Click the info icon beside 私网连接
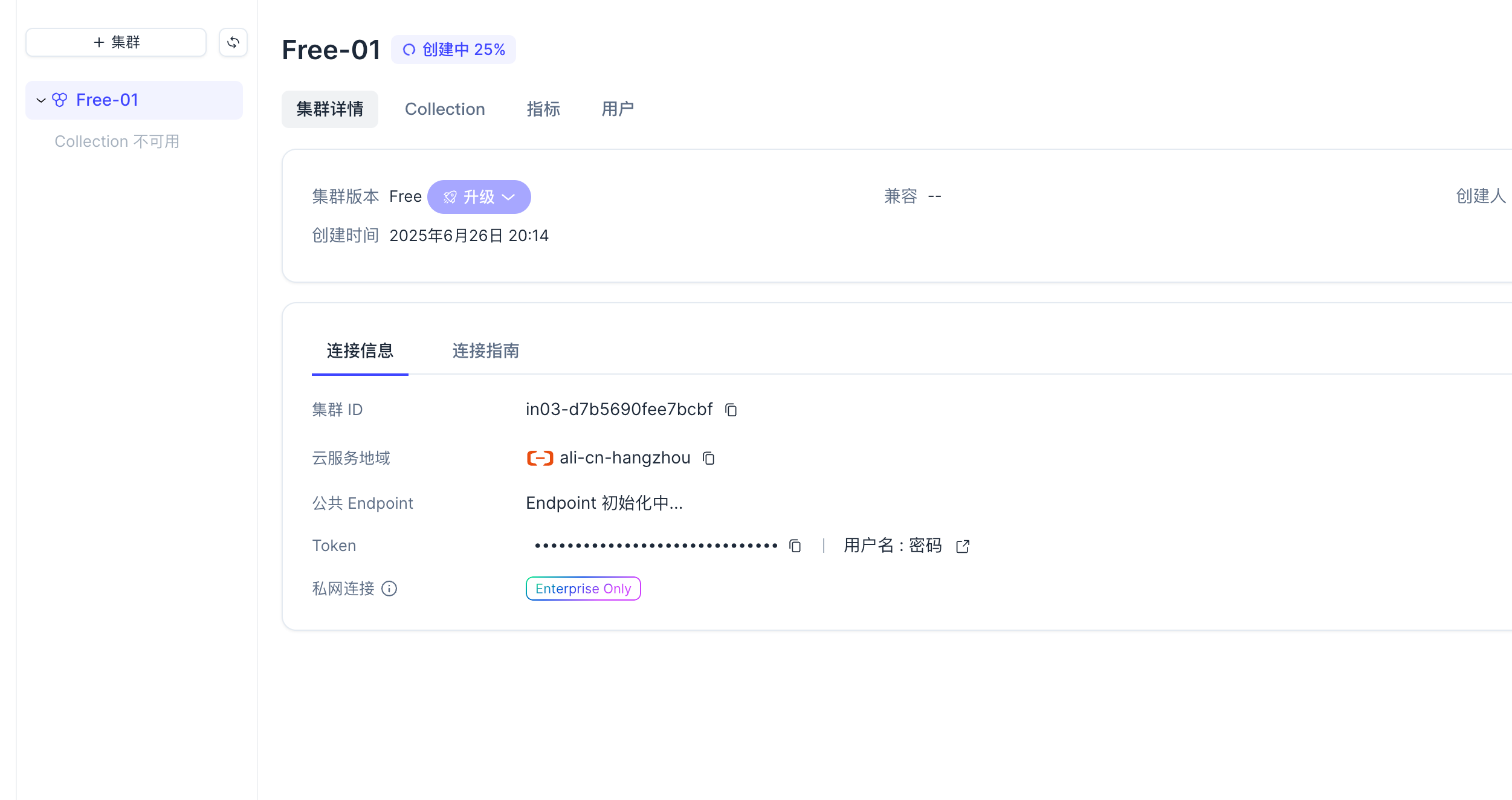 (x=389, y=589)
